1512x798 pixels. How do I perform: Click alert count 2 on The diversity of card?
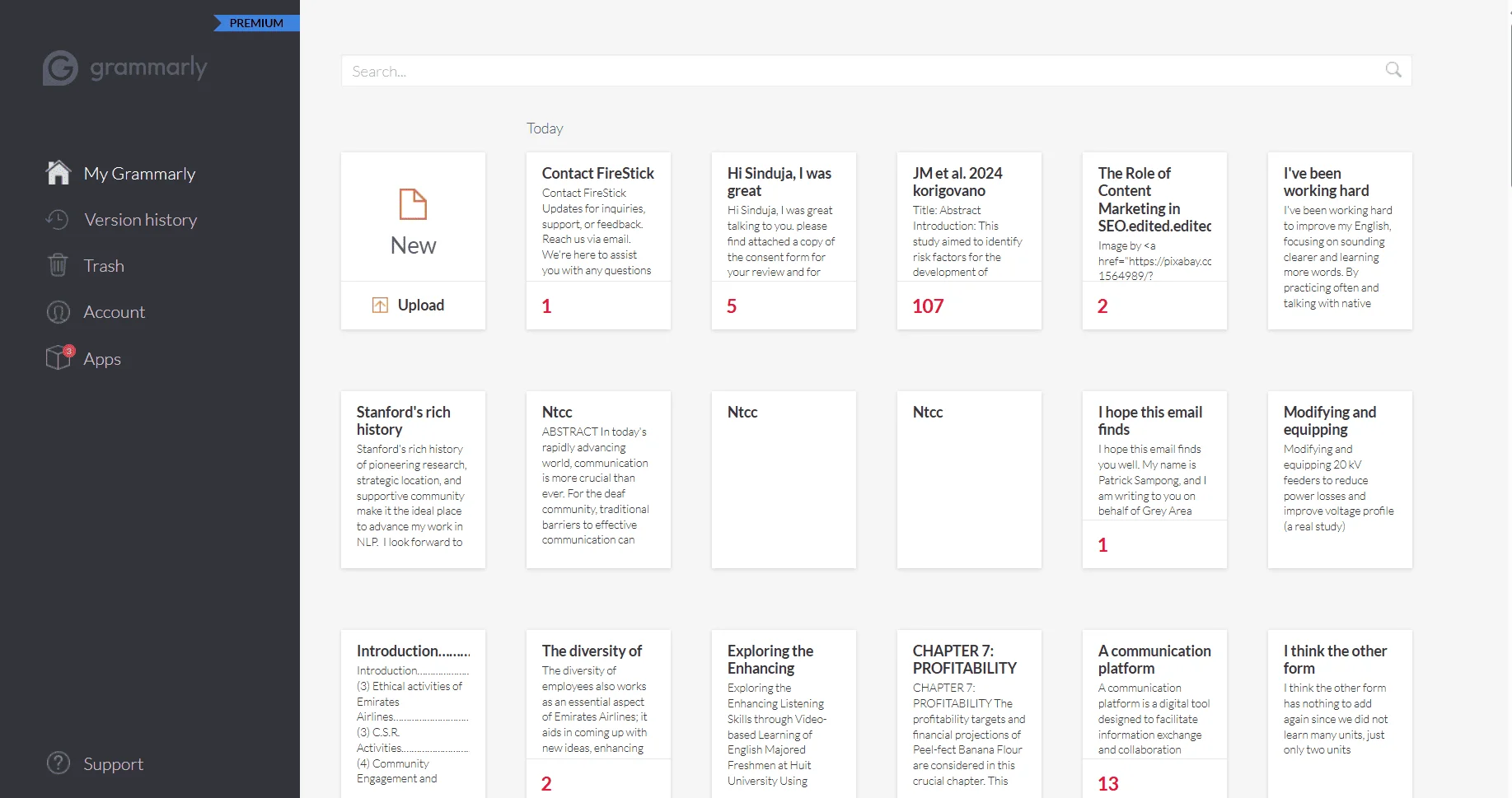(x=546, y=784)
